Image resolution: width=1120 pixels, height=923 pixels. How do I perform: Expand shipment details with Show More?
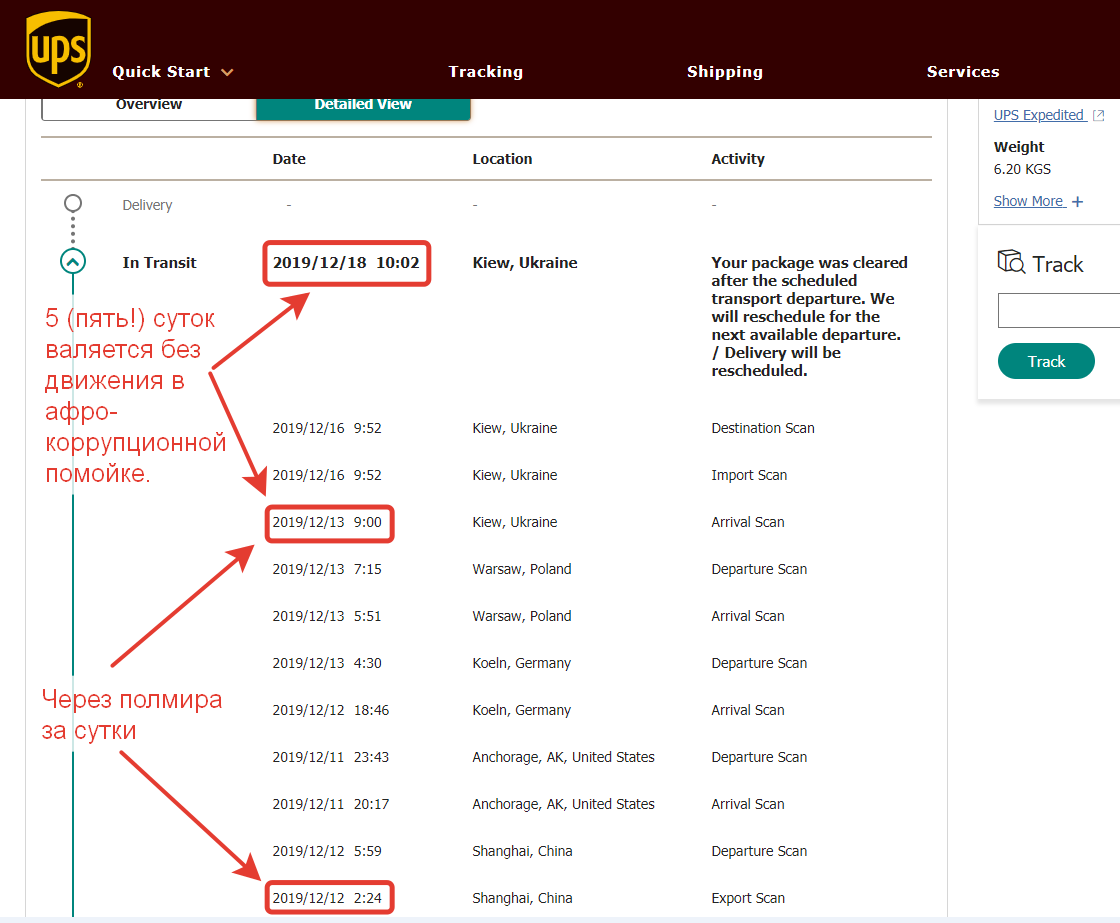click(x=1029, y=201)
